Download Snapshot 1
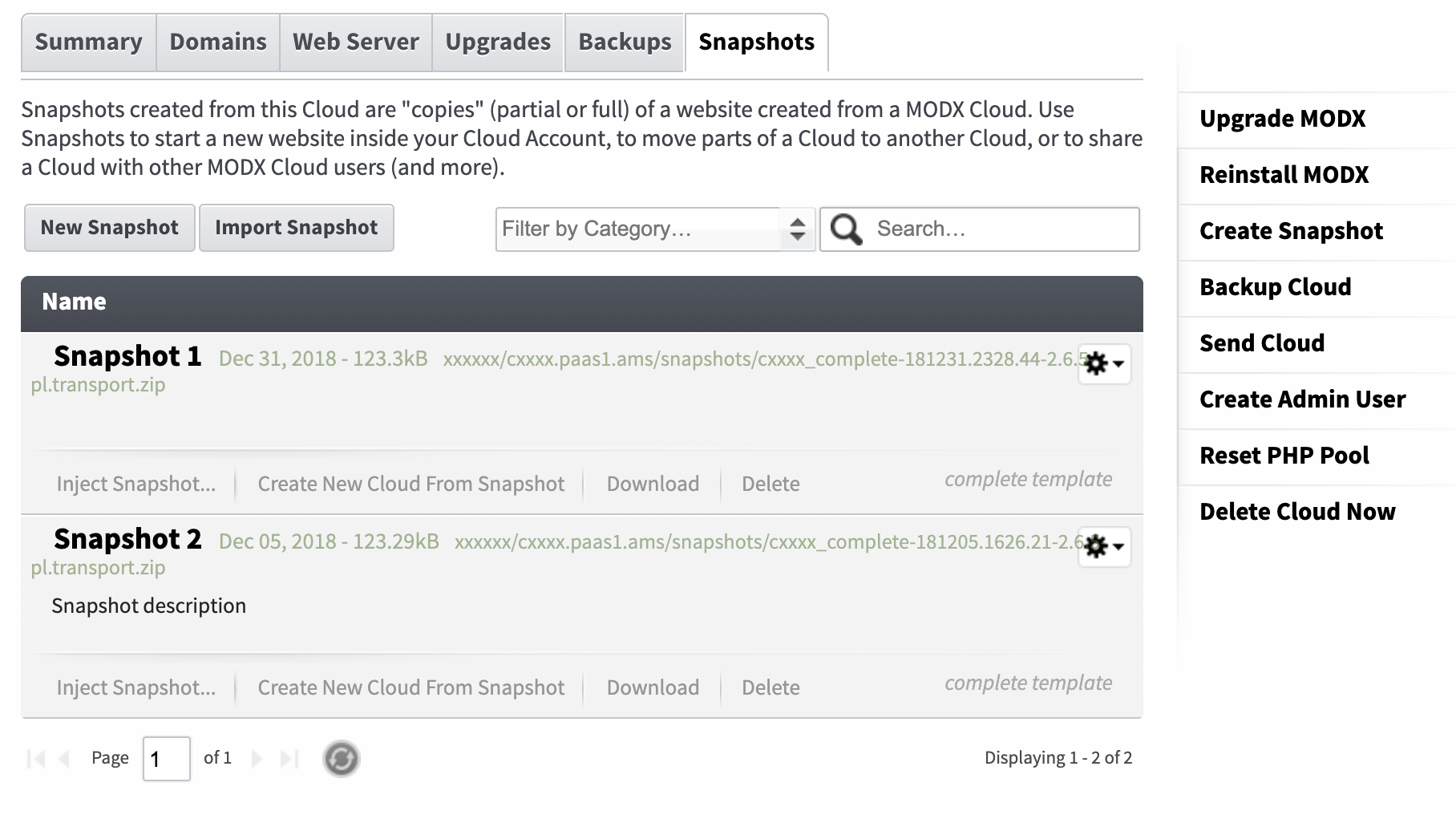The width and height of the screenshot is (1456, 823). click(x=653, y=484)
